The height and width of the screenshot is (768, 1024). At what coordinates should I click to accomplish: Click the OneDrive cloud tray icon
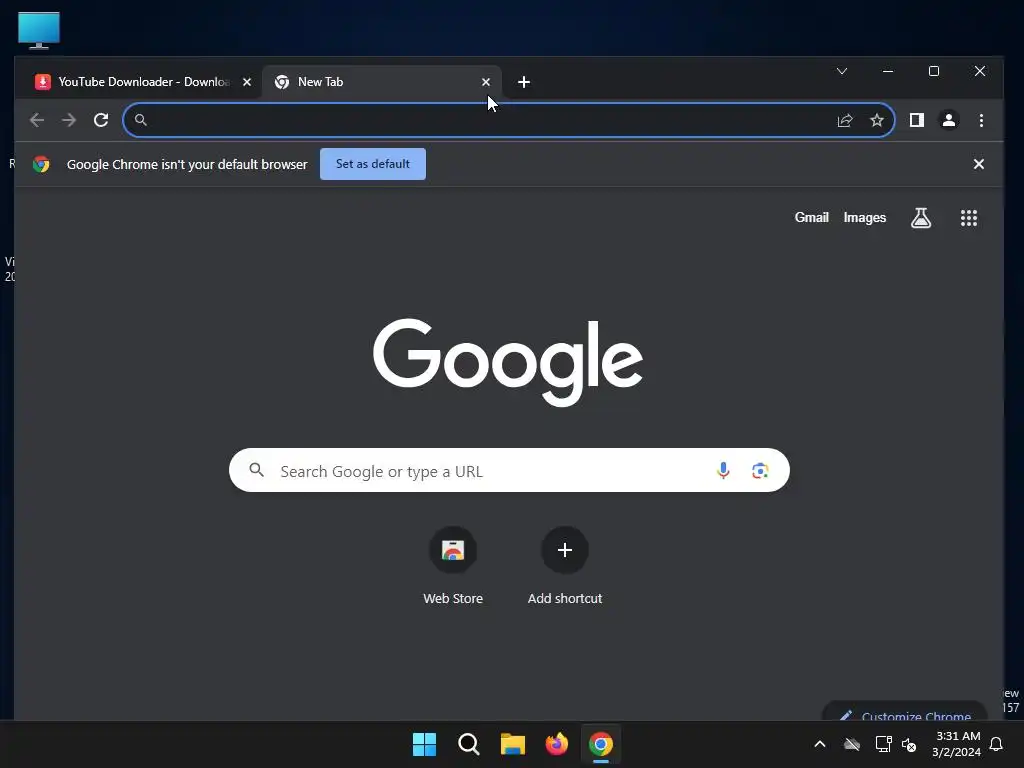coord(852,744)
